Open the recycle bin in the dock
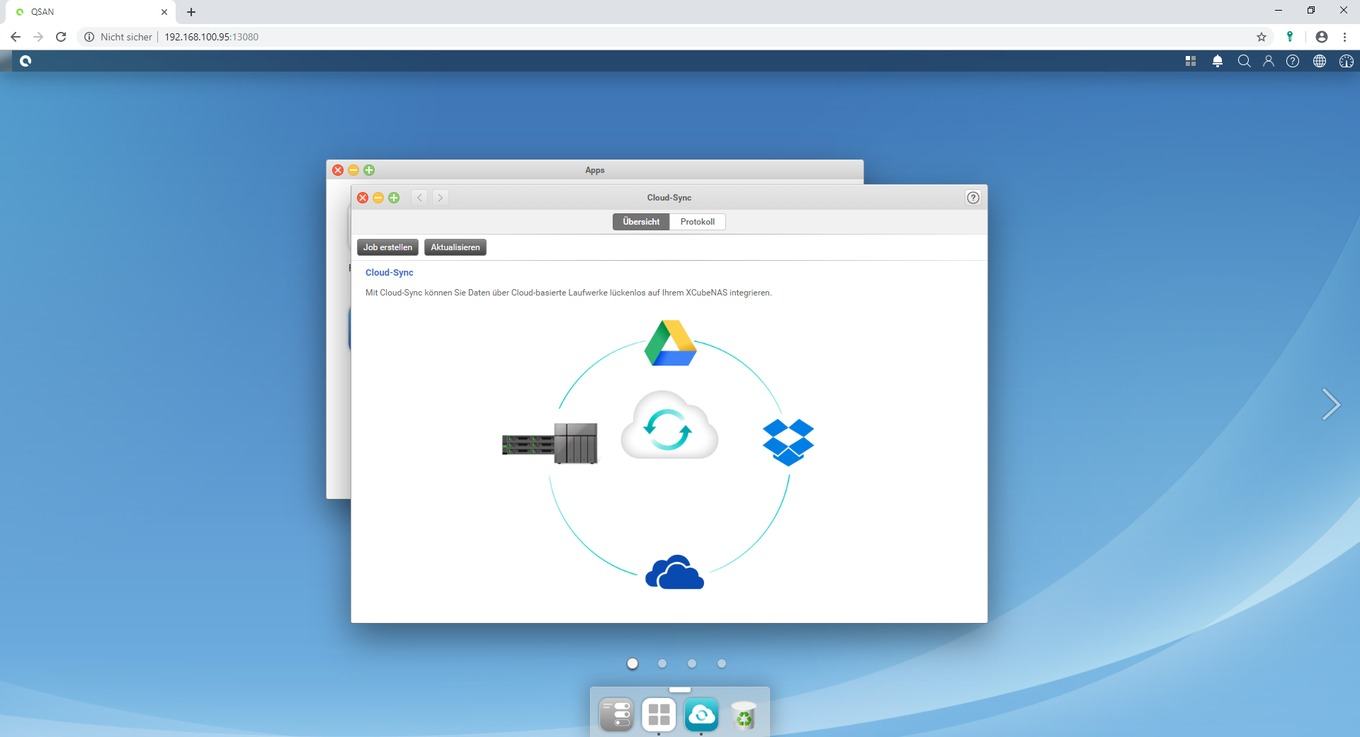 (x=744, y=715)
